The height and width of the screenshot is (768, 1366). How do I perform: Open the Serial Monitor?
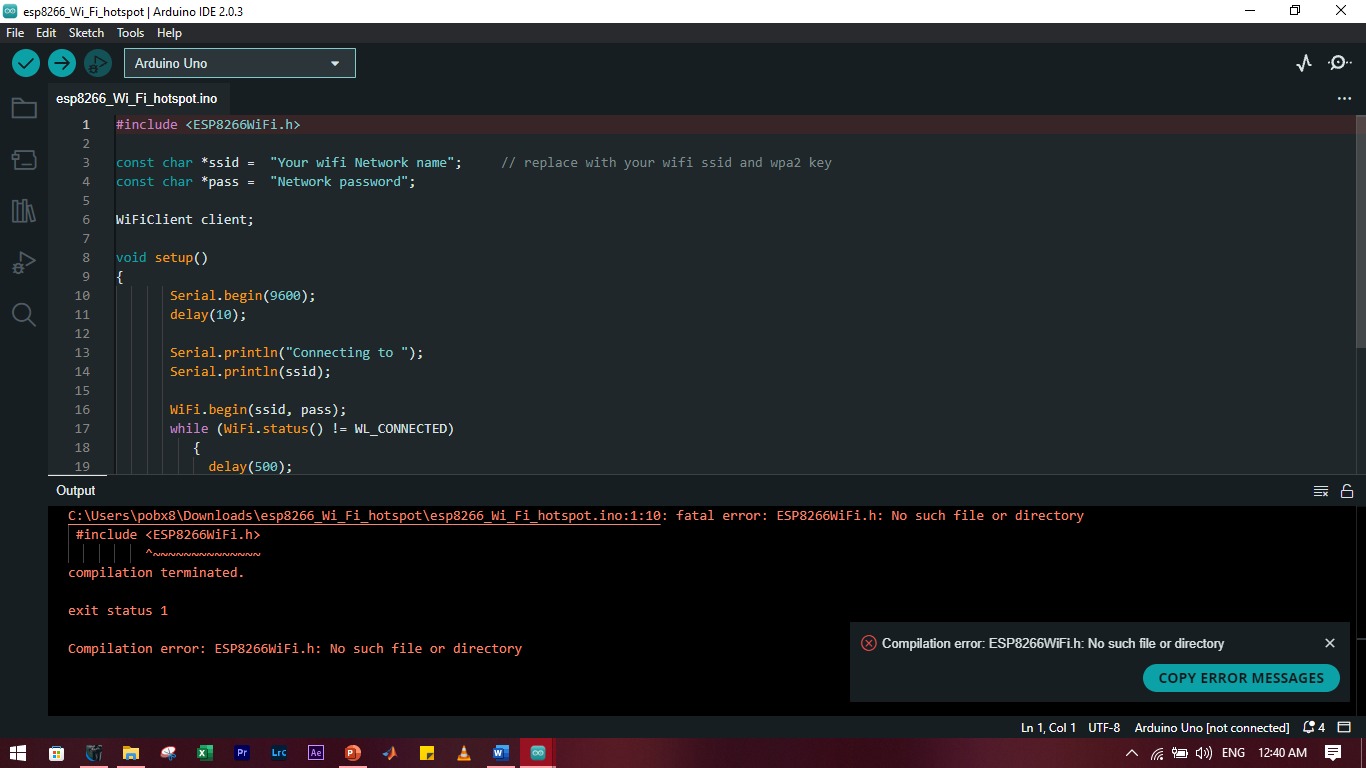tap(1339, 63)
